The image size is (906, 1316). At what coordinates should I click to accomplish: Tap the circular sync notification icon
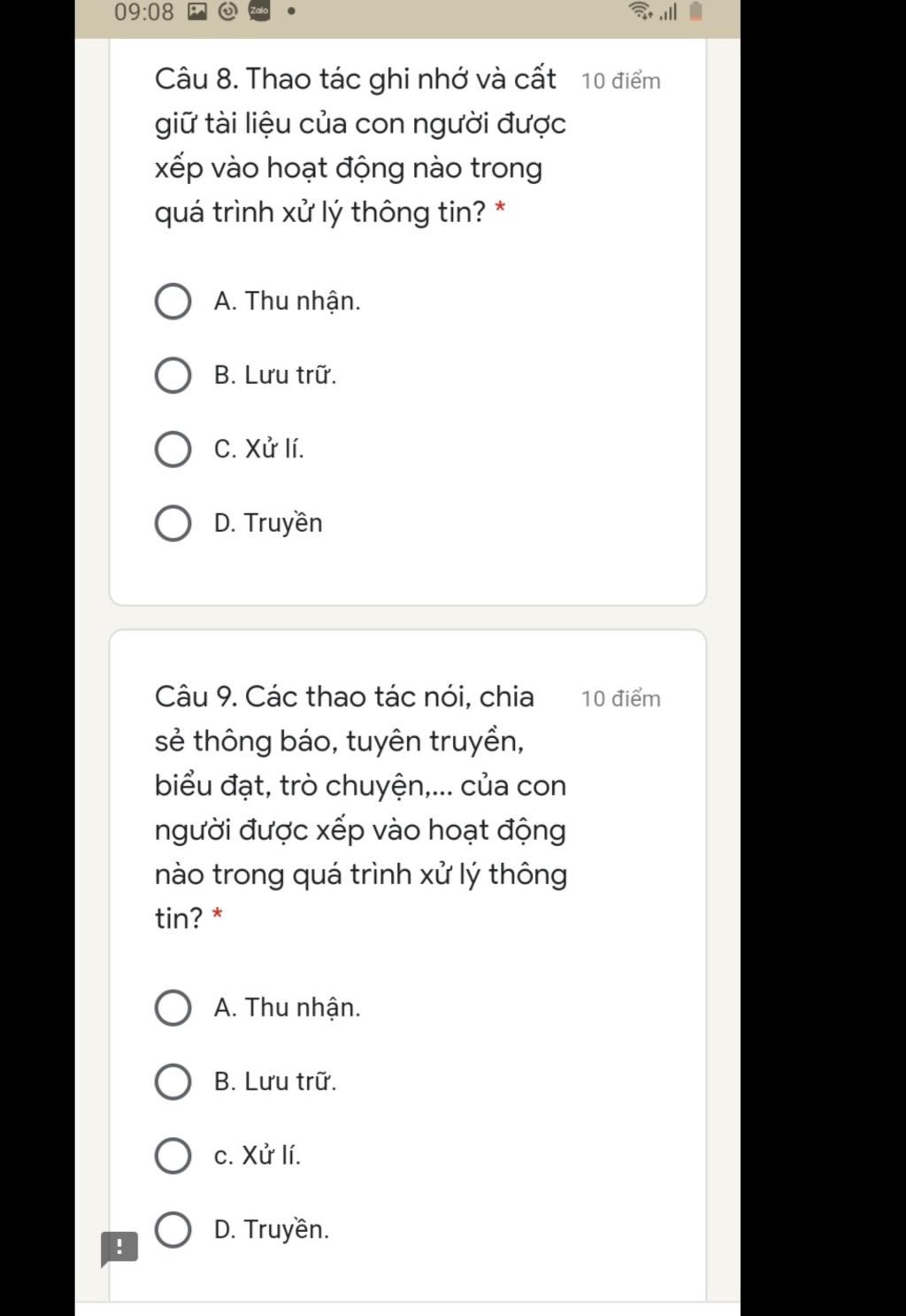tap(228, 12)
